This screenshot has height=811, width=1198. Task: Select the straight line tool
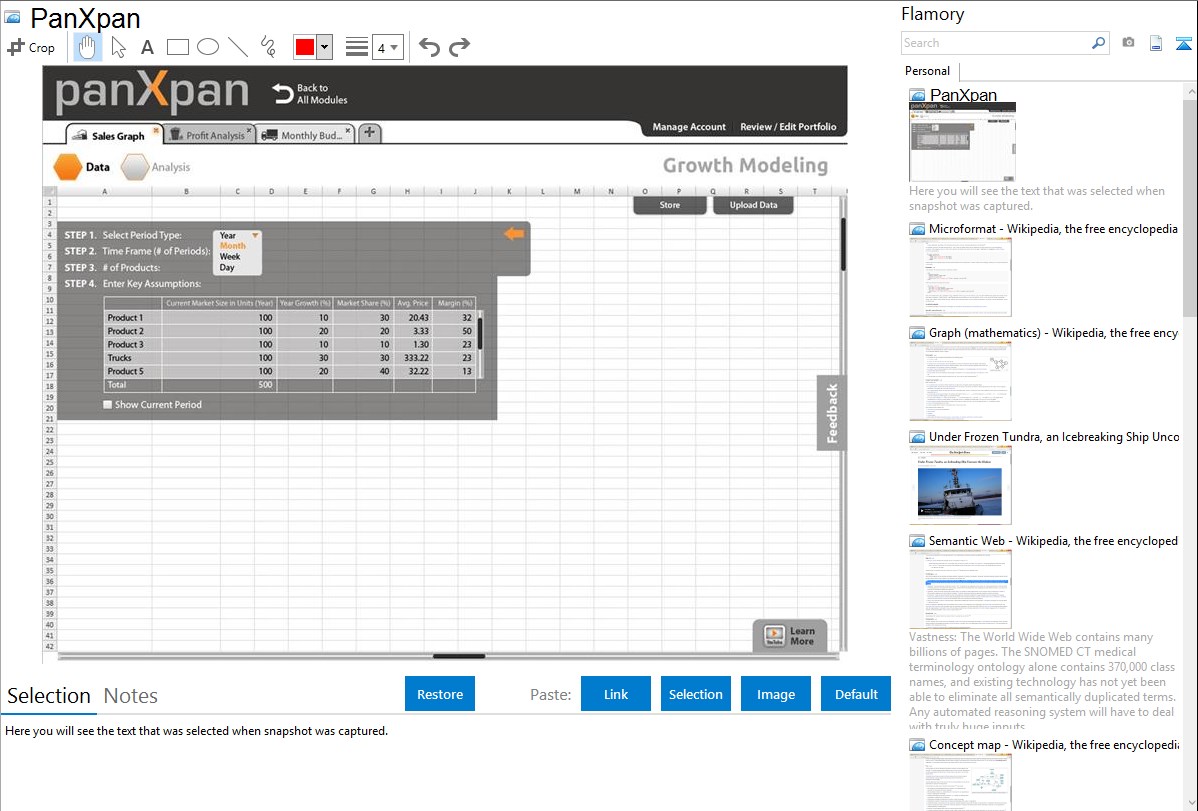coord(238,47)
